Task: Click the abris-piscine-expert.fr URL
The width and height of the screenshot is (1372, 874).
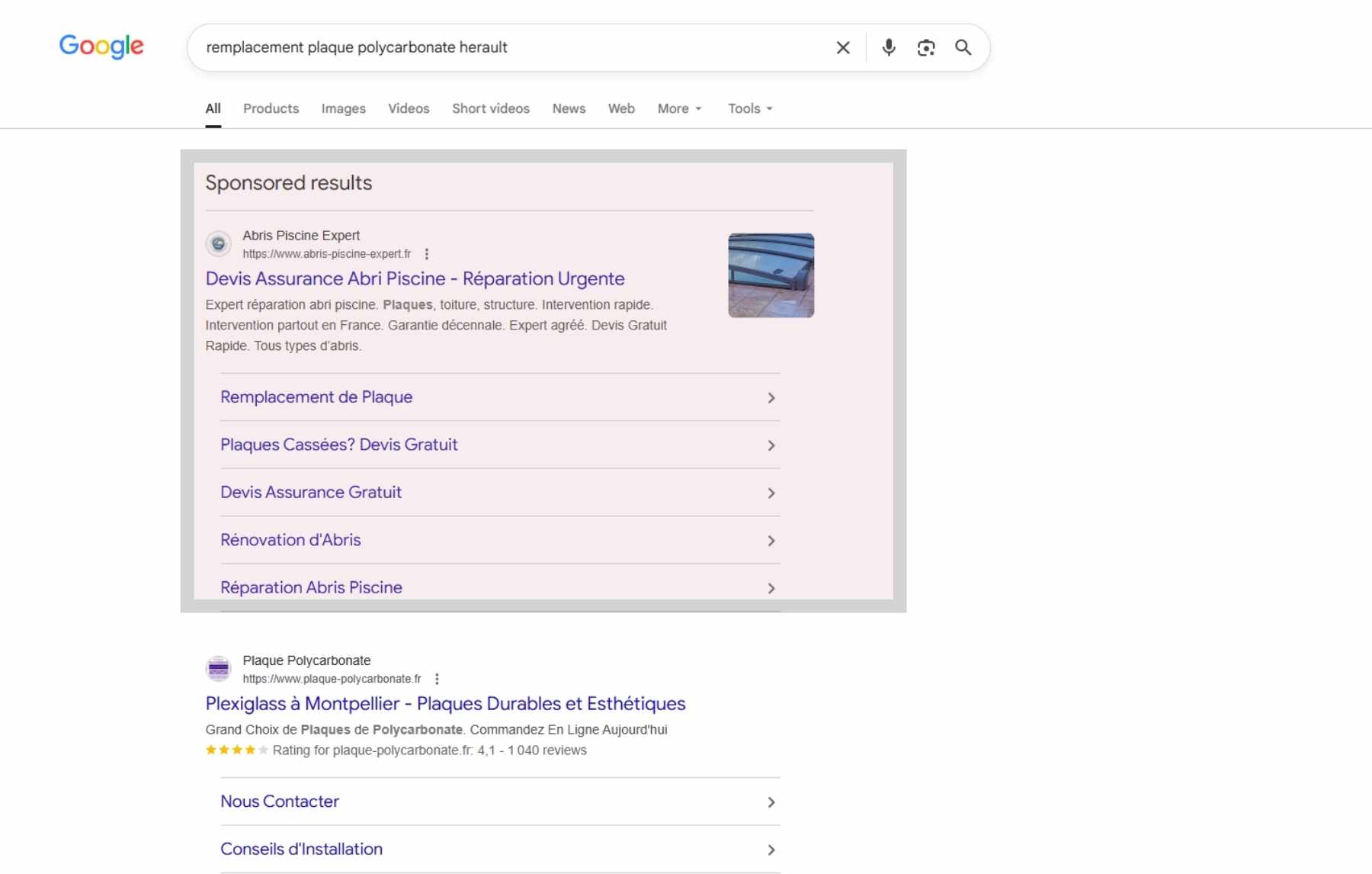Action: [327, 254]
